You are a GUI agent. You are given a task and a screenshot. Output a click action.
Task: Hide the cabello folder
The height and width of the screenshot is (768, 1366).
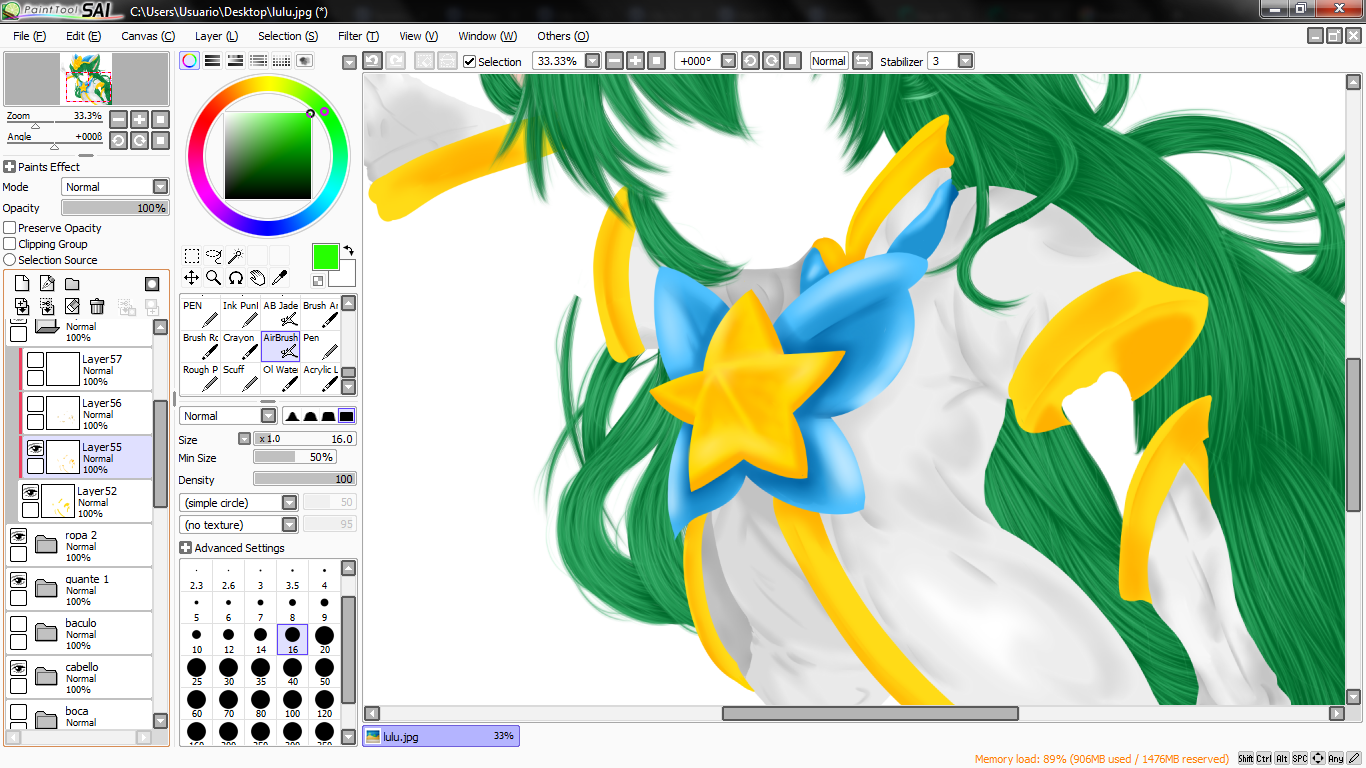click(x=18, y=669)
